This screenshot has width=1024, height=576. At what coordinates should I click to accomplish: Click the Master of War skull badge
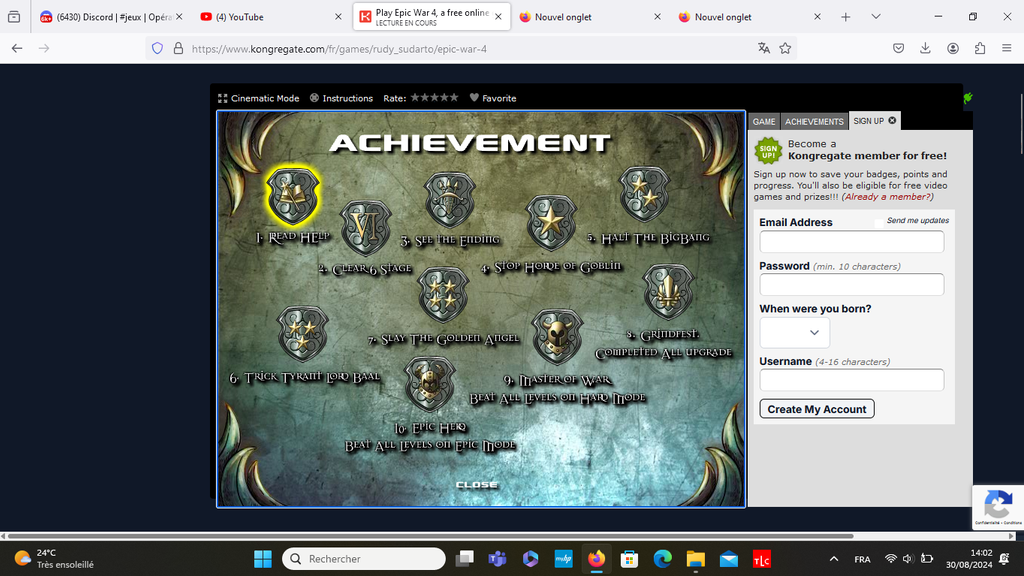tap(557, 336)
